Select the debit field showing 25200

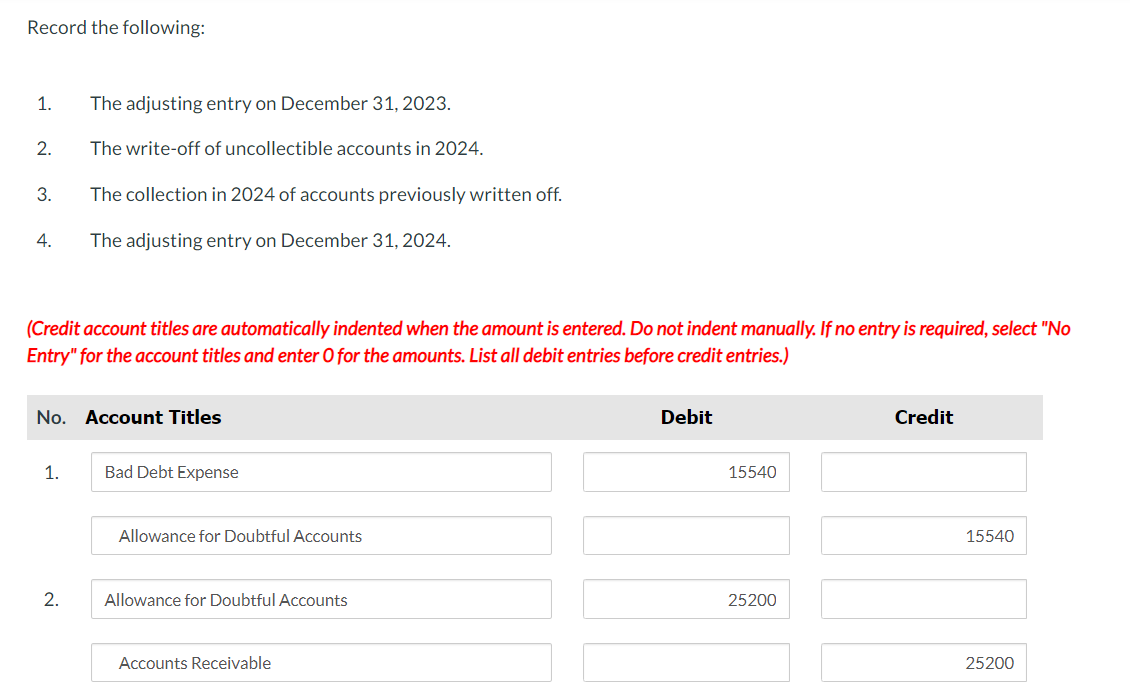686,599
